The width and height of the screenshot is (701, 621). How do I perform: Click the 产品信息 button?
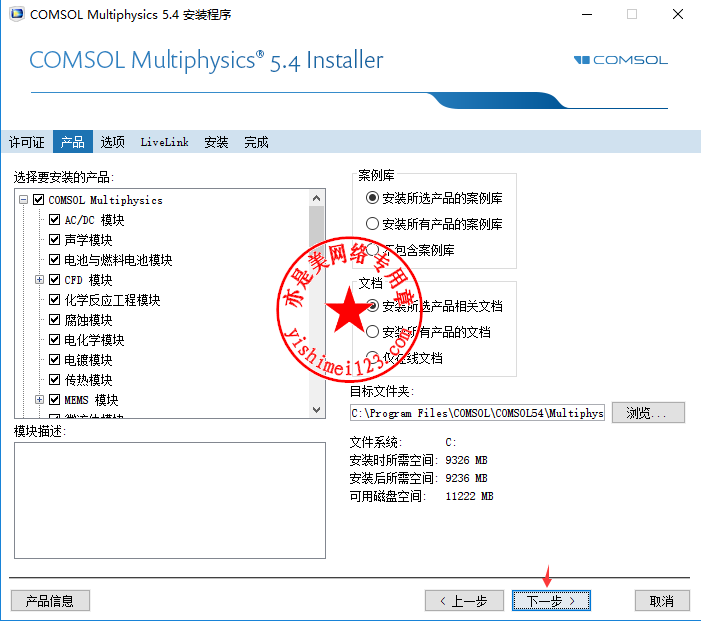click(50, 601)
